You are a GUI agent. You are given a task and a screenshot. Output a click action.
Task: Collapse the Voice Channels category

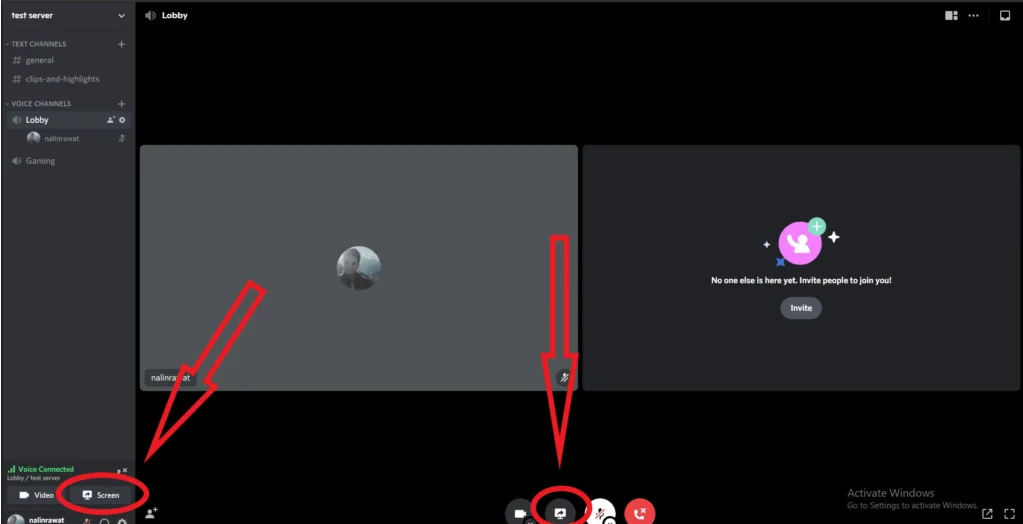click(40, 104)
